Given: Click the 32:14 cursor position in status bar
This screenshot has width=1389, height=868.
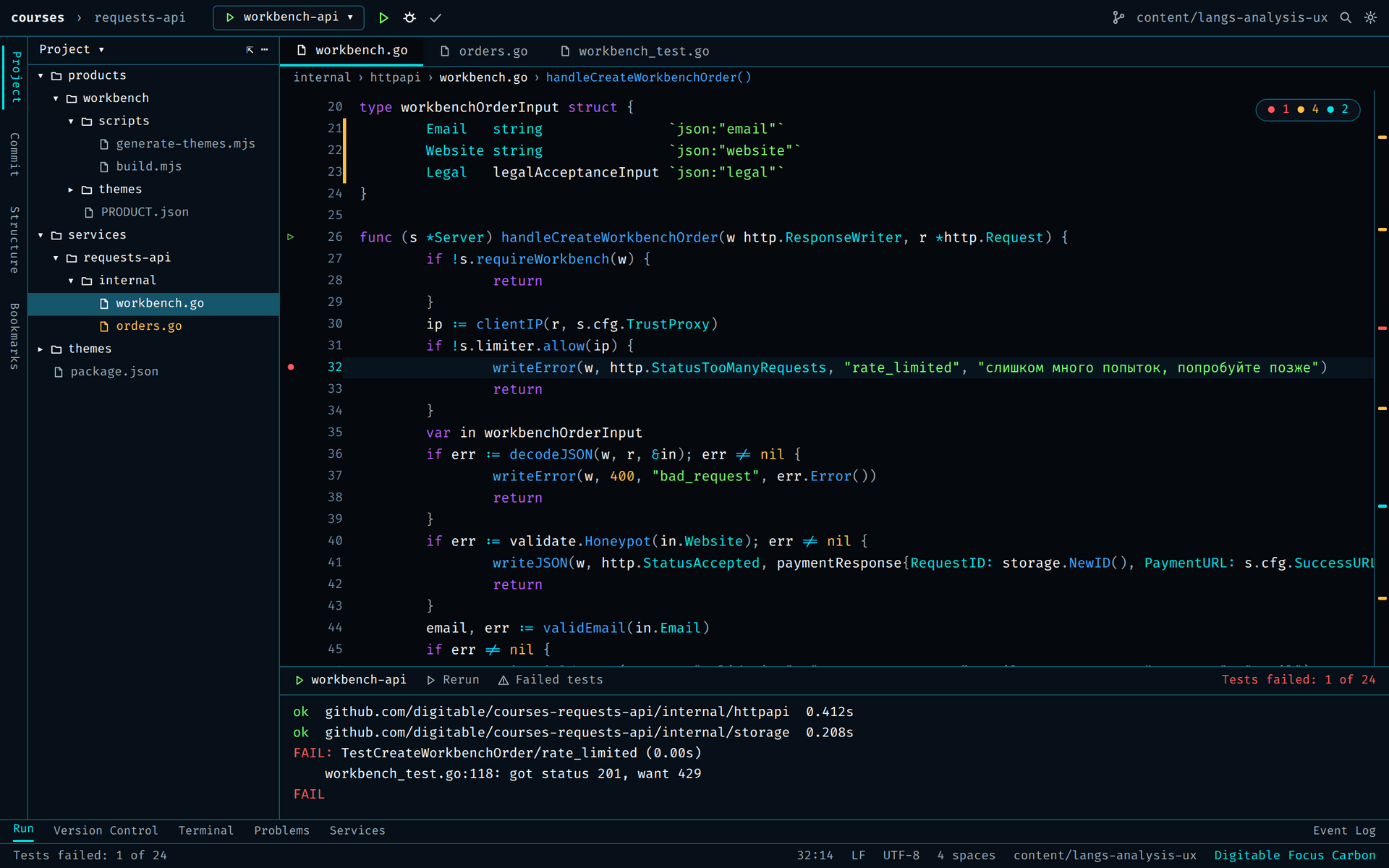Looking at the screenshot, I should [815, 855].
